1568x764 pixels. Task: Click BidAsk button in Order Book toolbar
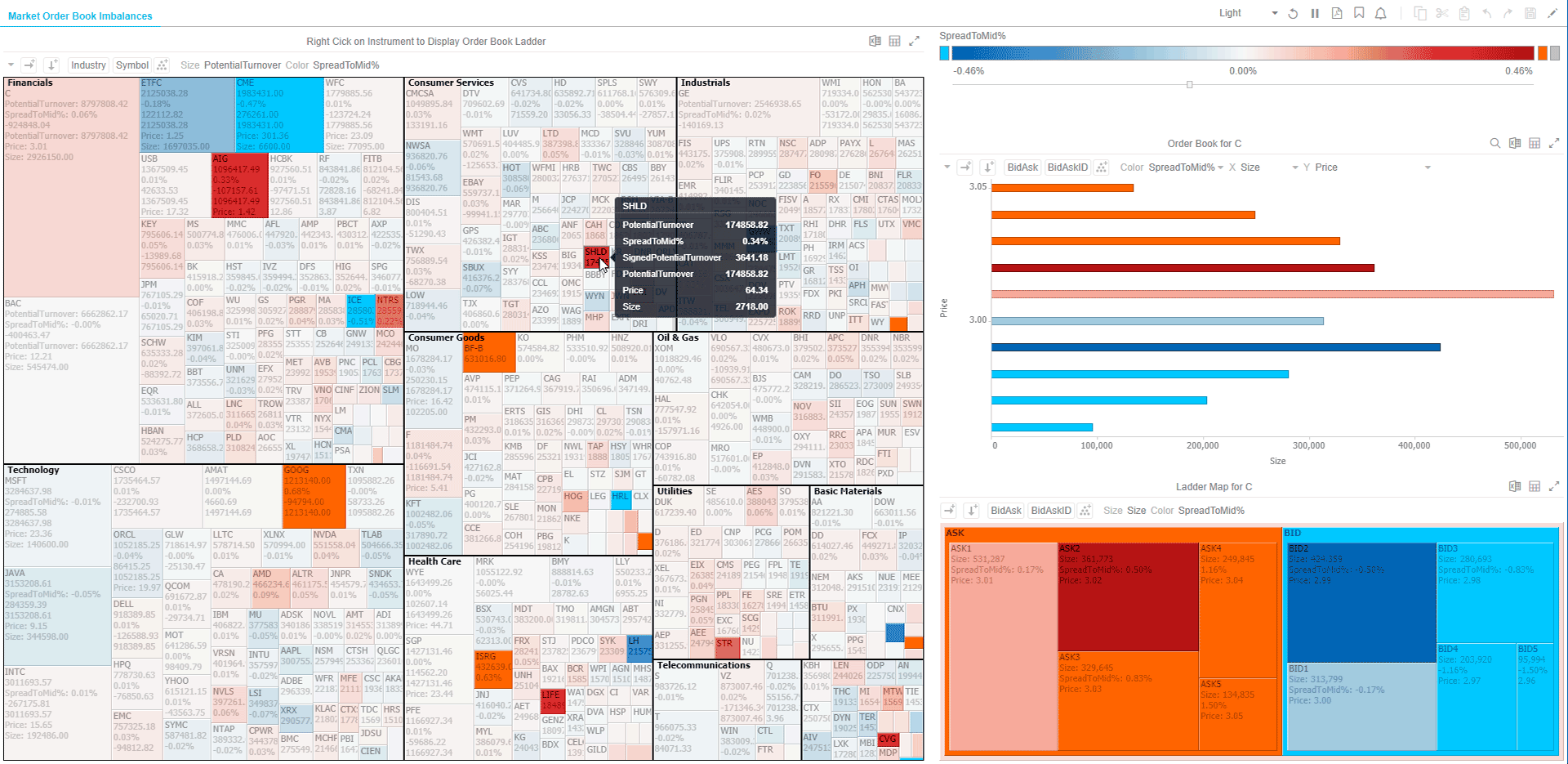coord(1022,167)
